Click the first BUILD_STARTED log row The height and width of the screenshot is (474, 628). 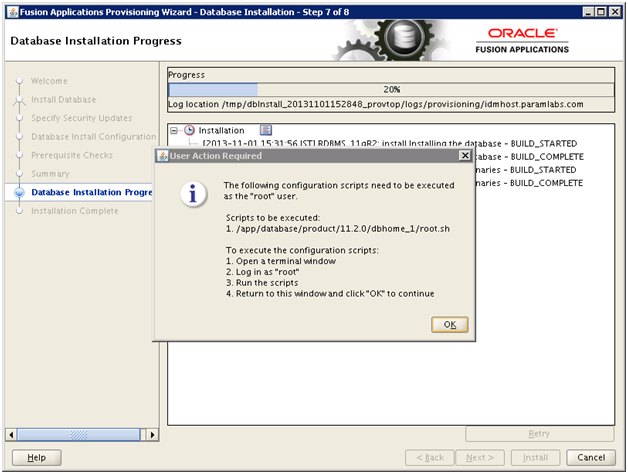pos(390,143)
